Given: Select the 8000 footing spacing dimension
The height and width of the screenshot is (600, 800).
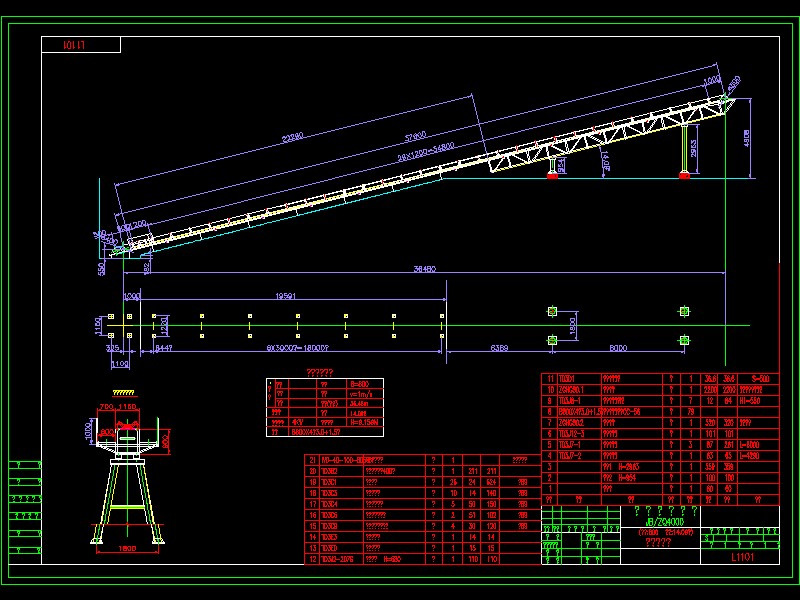Looking at the screenshot, I should point(618,348).
